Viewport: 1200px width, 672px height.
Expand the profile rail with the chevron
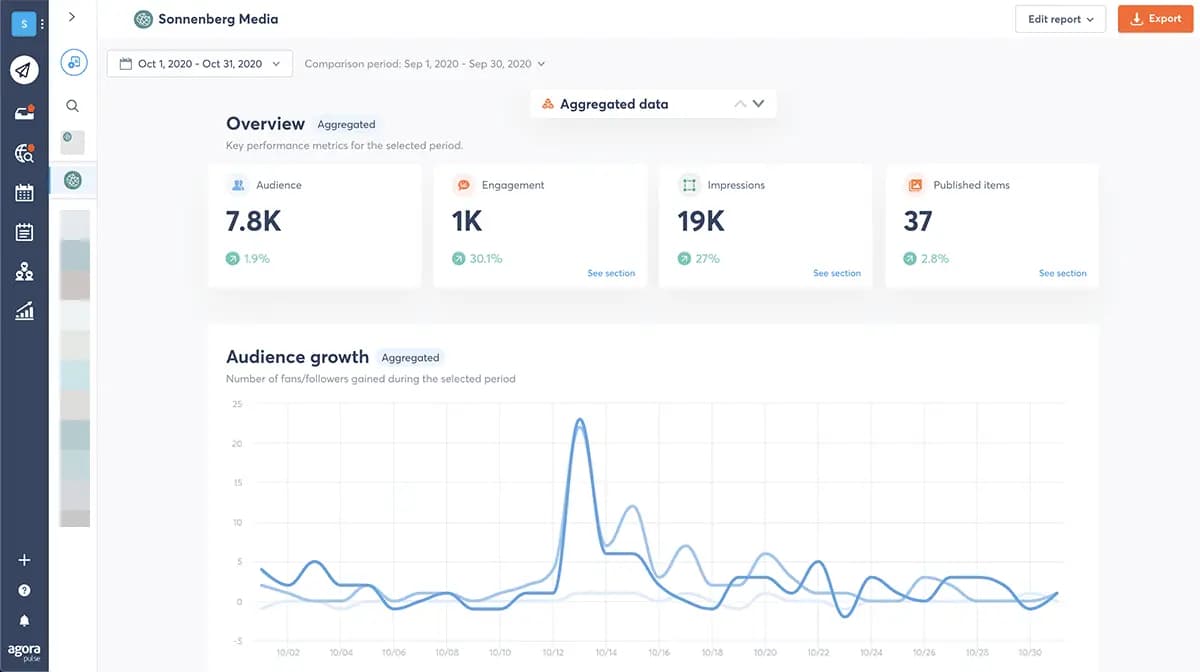pyautogui.click(x=72, y=16)
